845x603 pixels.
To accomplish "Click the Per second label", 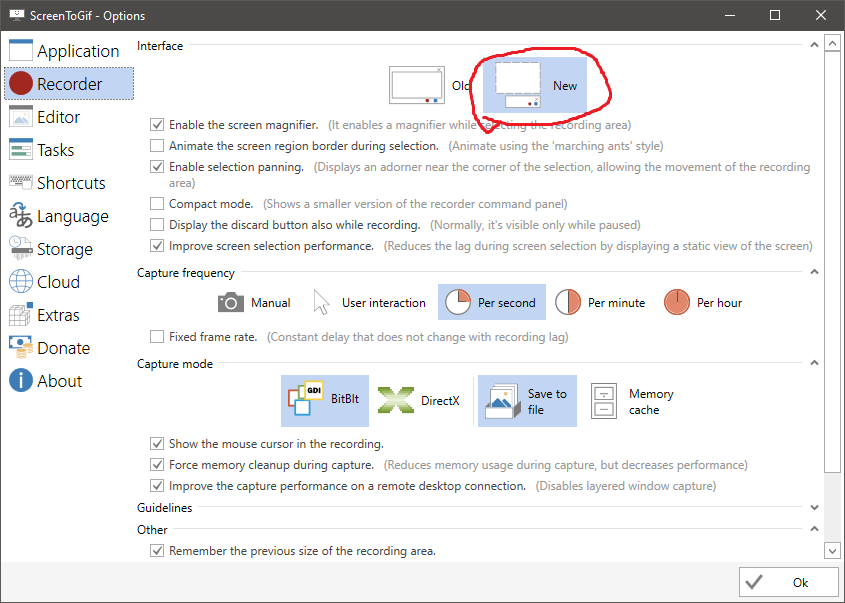I will coord(507,303).
